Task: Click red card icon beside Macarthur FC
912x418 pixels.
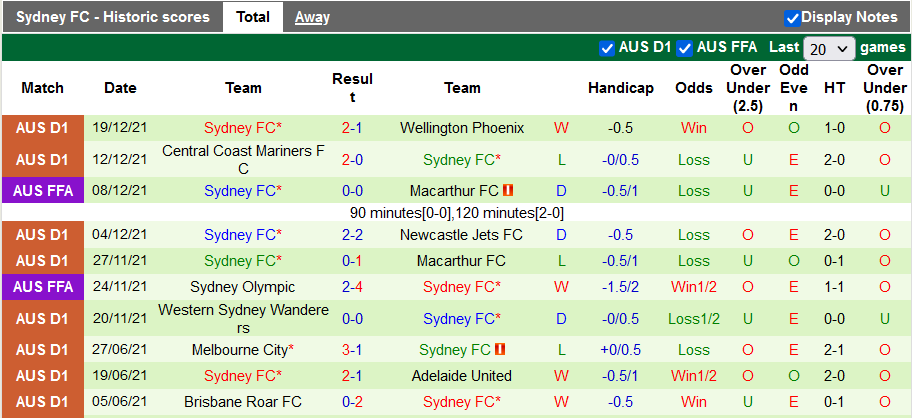Action: pyautogui.click(x=508, y=190)
